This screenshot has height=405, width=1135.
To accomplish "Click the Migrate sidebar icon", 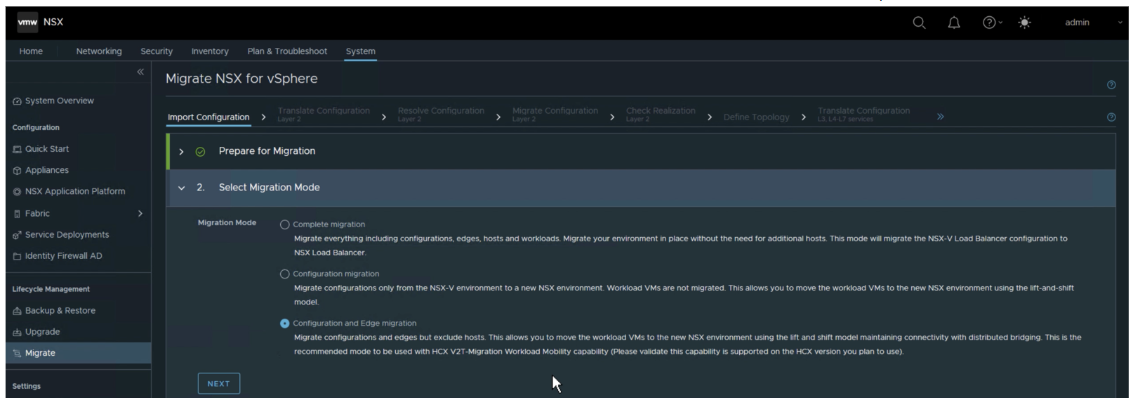I will (x=17, y=353).
